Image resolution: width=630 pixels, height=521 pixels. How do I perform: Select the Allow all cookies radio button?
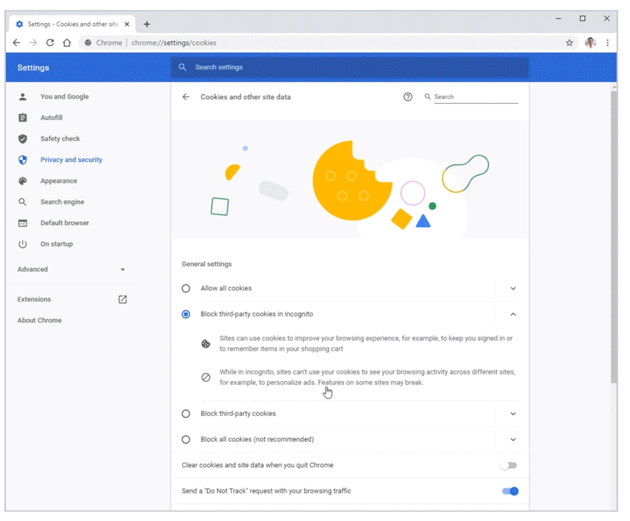[186, 288]
